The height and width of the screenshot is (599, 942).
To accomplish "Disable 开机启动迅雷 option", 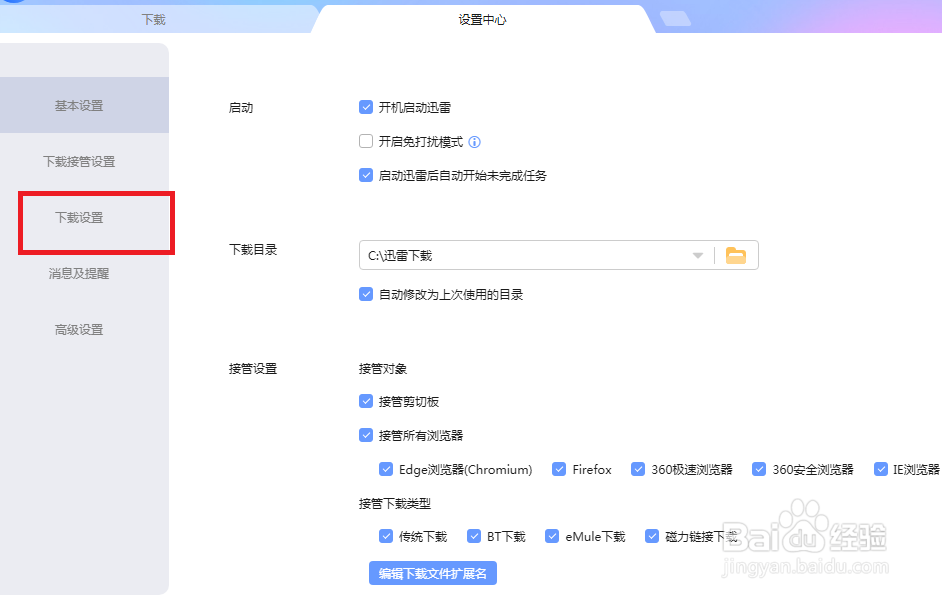I will pos(366,107).
